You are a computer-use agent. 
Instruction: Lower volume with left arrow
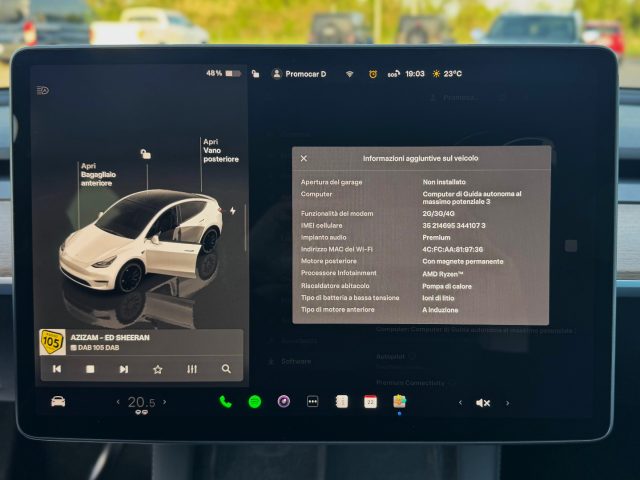(460, 403)
